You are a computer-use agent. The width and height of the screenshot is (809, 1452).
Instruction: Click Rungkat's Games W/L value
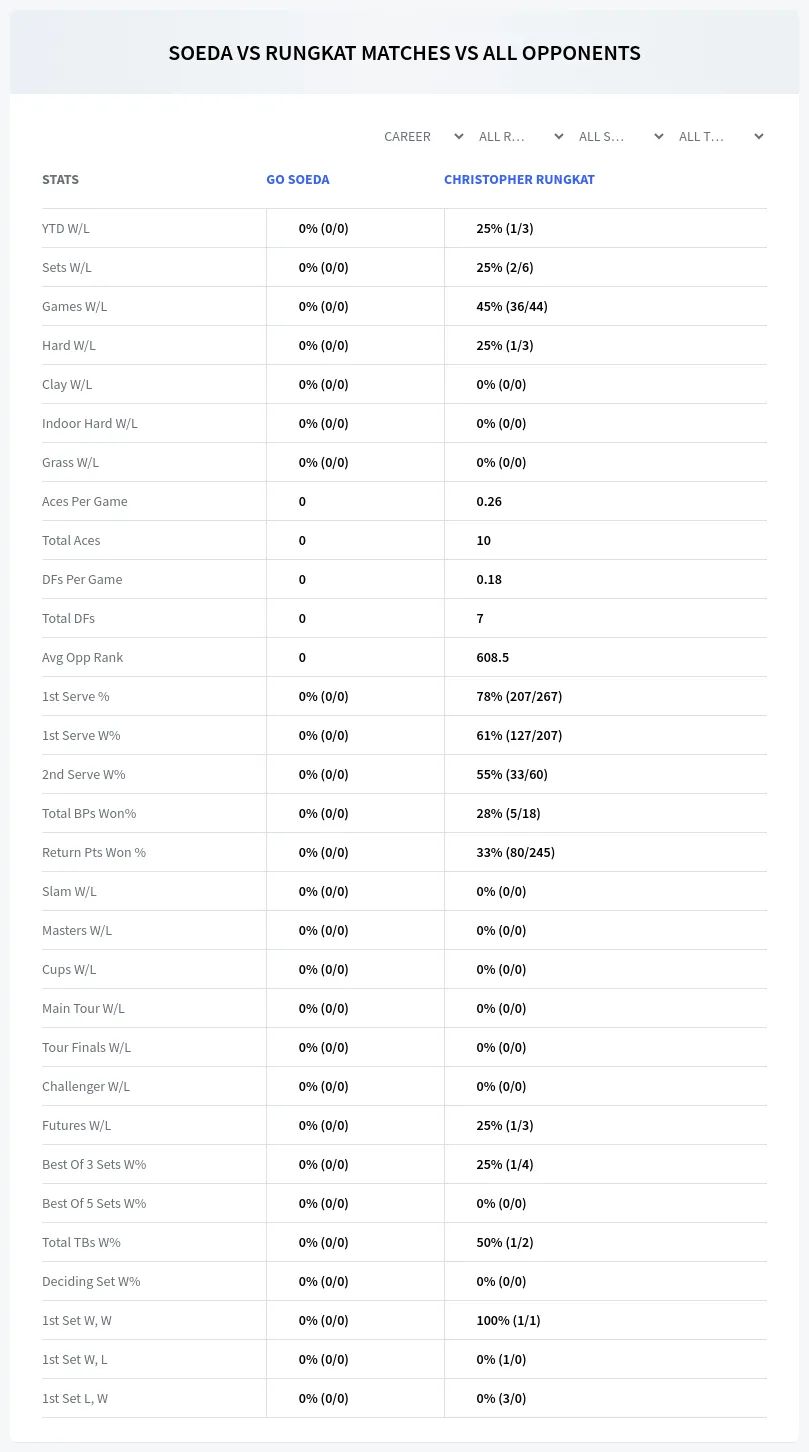512,306
